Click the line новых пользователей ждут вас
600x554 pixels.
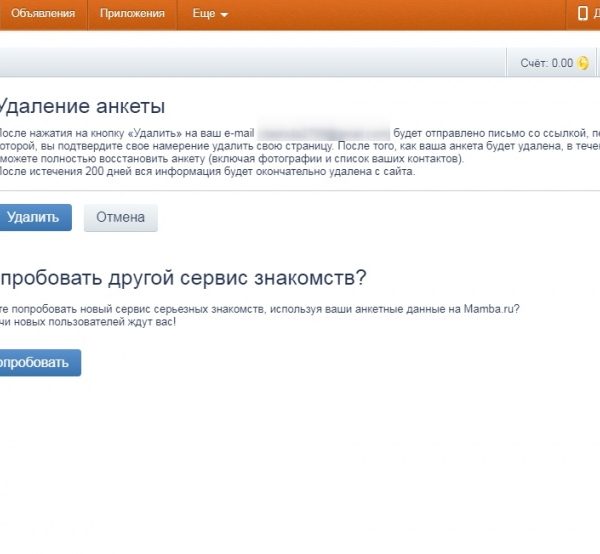pos(88,322)
